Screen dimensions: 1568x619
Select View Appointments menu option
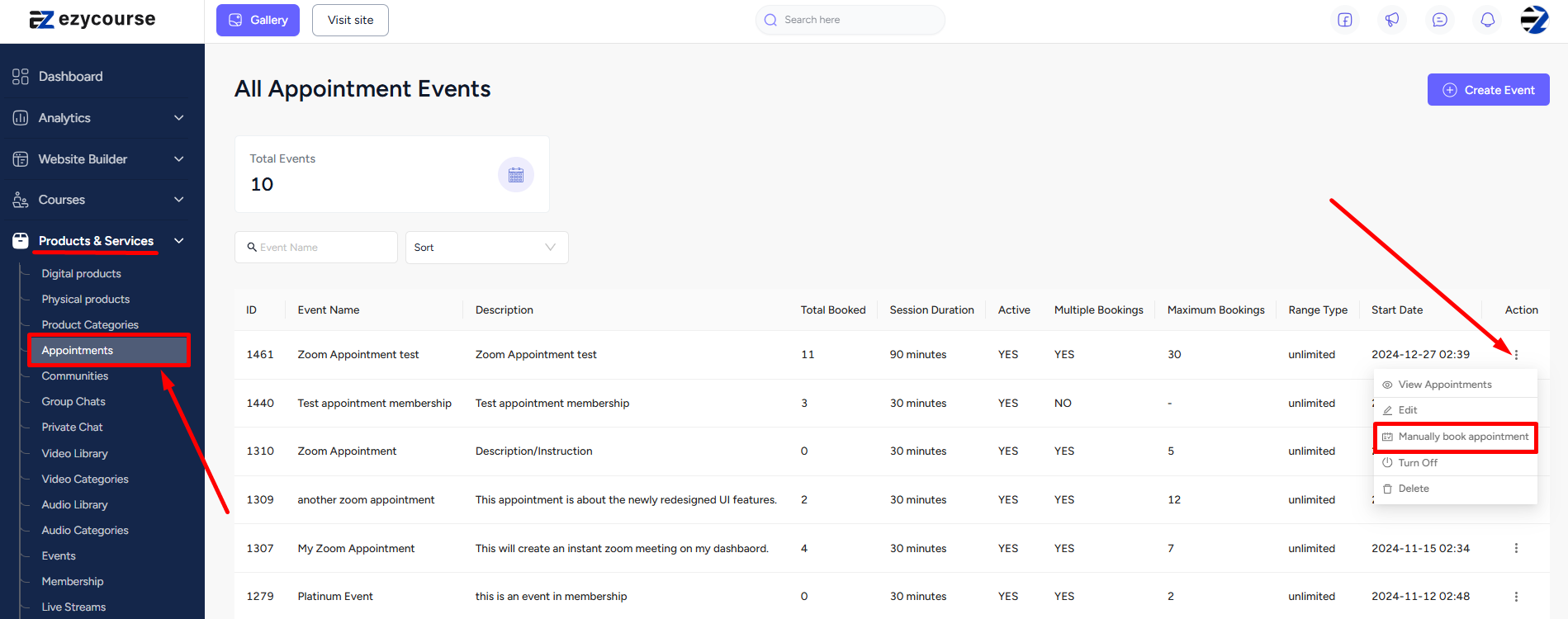(1456, 385)
